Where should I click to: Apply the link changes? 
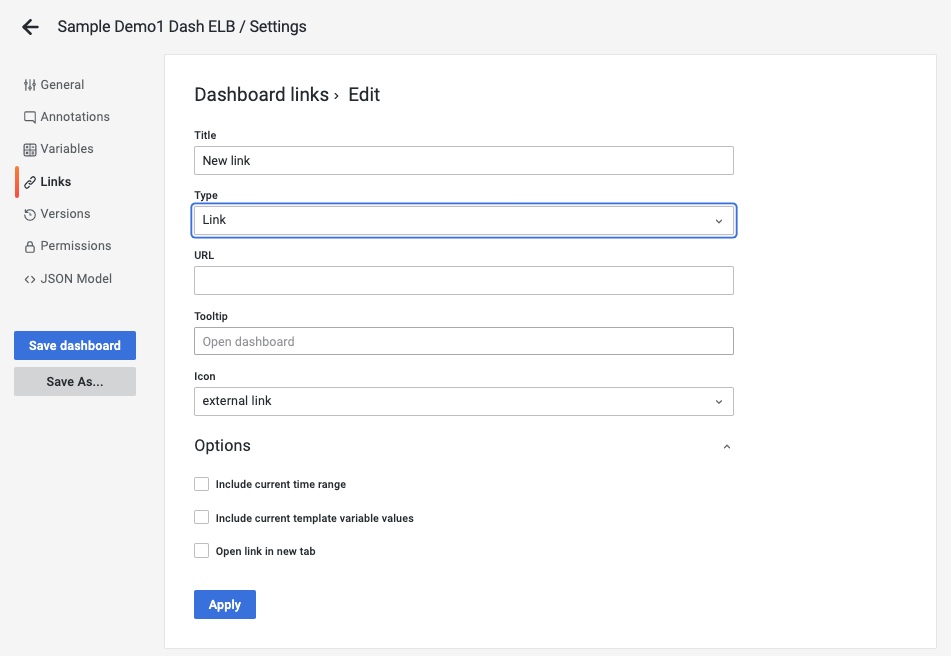coord(224,604)
